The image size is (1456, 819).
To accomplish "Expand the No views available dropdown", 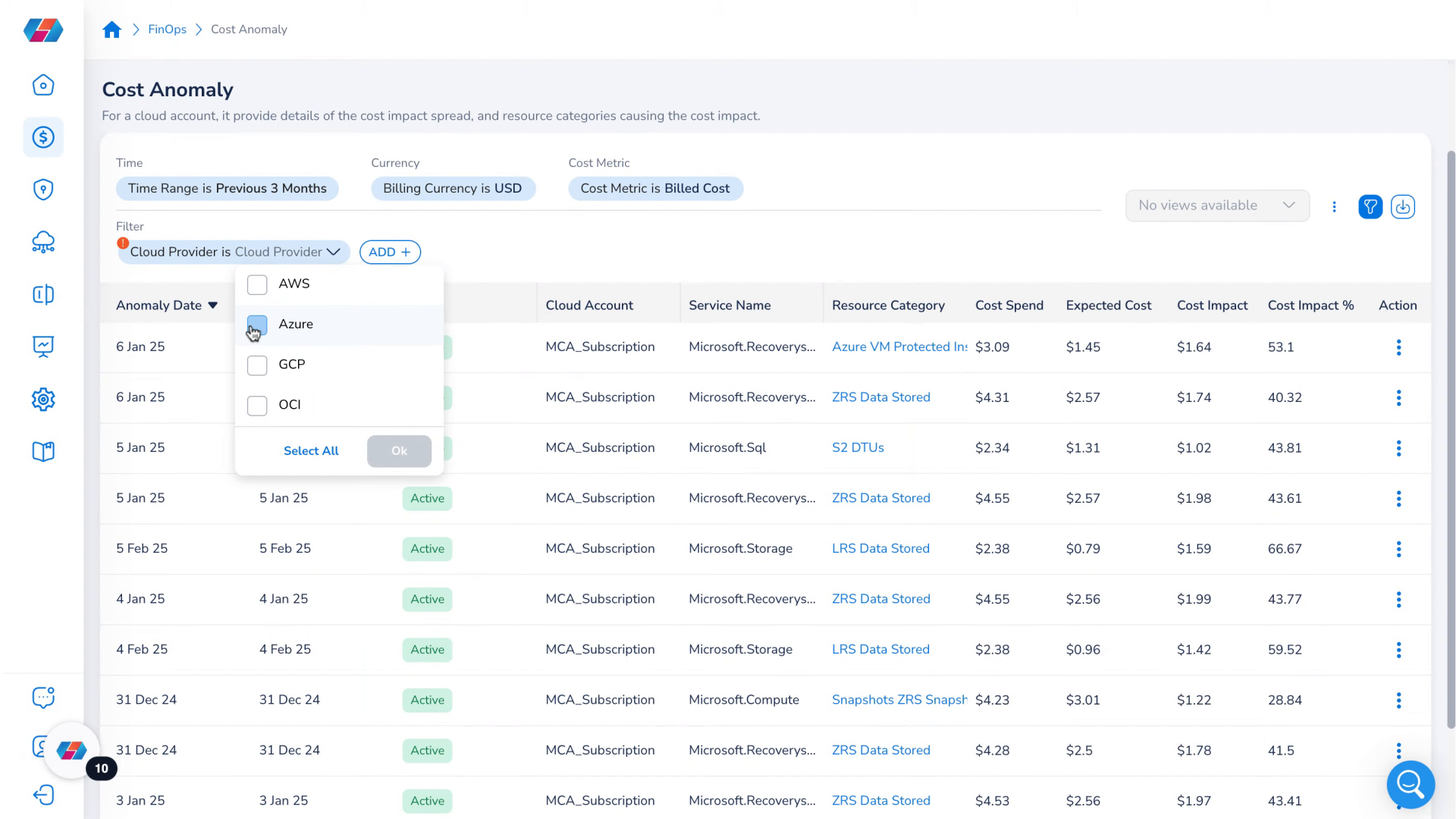I will pos(1217,206).
